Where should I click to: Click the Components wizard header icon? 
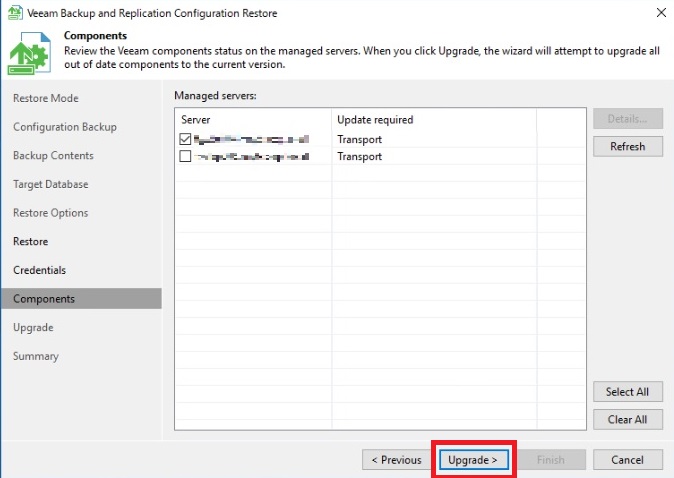29,53
